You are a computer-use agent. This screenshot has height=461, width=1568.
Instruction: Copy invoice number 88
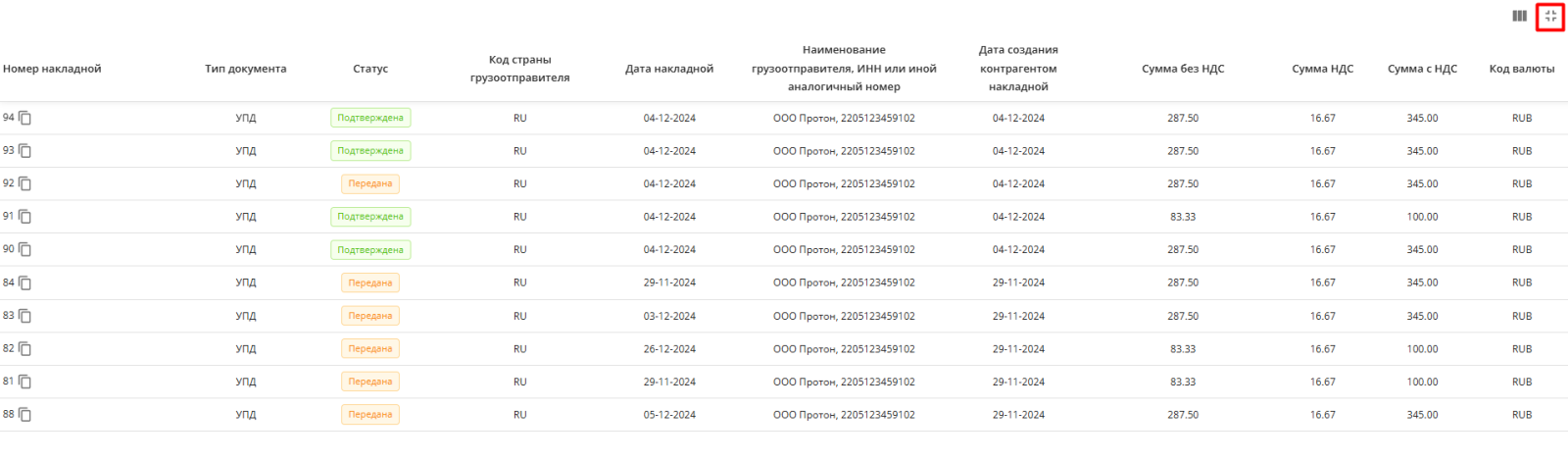click(25, 415)
